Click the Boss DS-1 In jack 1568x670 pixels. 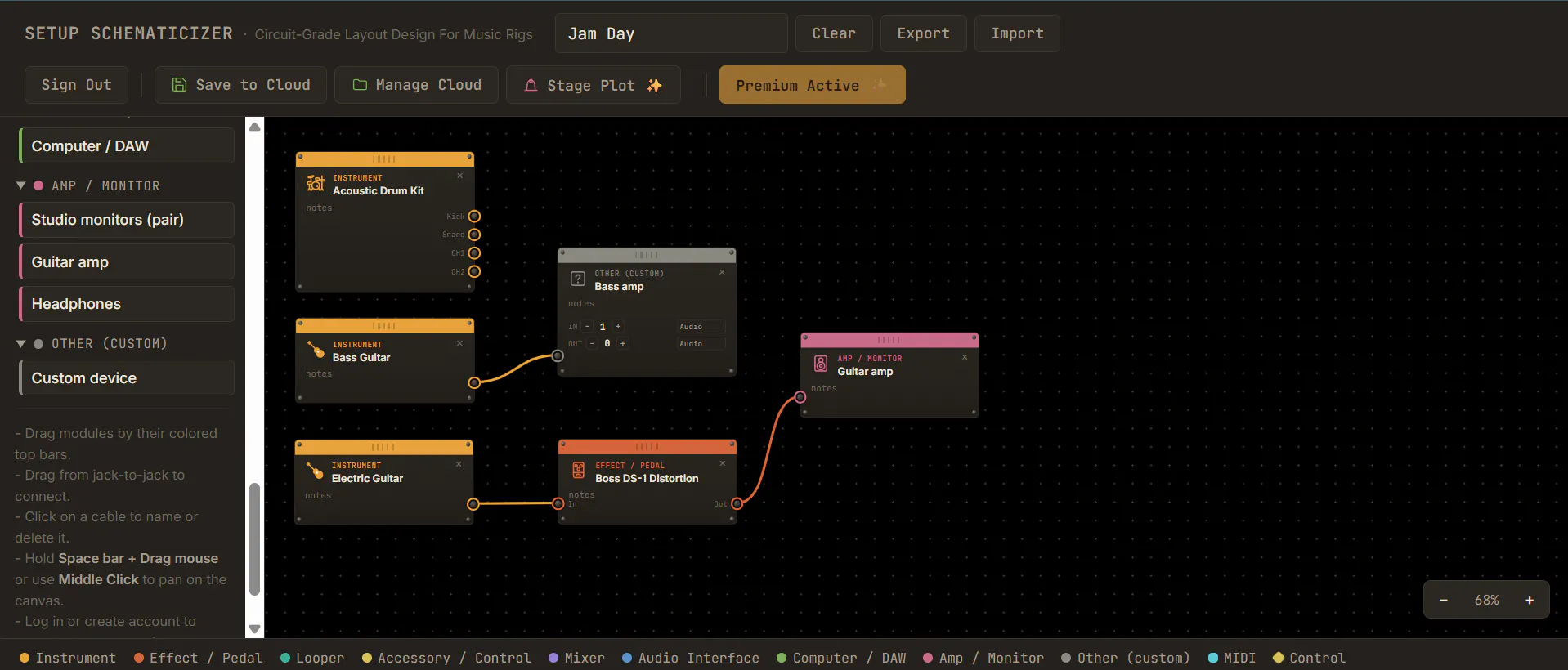pos(558,504)
